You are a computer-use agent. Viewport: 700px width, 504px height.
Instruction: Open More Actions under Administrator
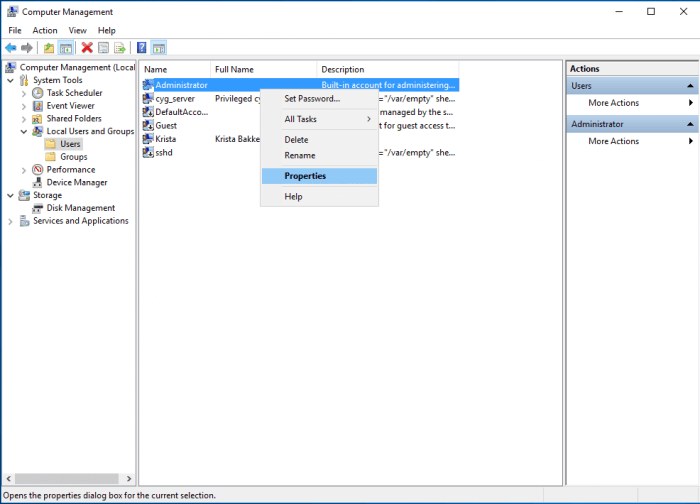click(x=633, y=141)
